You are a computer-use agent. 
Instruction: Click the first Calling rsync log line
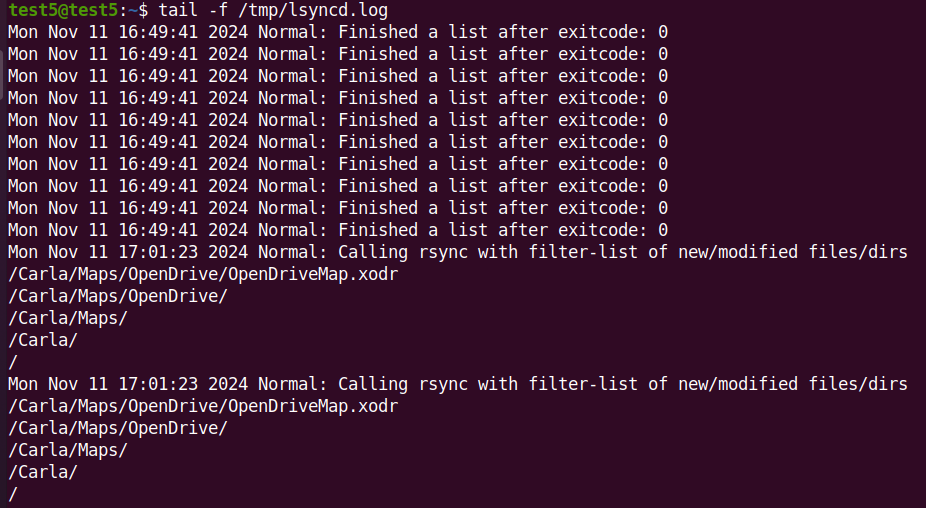click(457, 252)
